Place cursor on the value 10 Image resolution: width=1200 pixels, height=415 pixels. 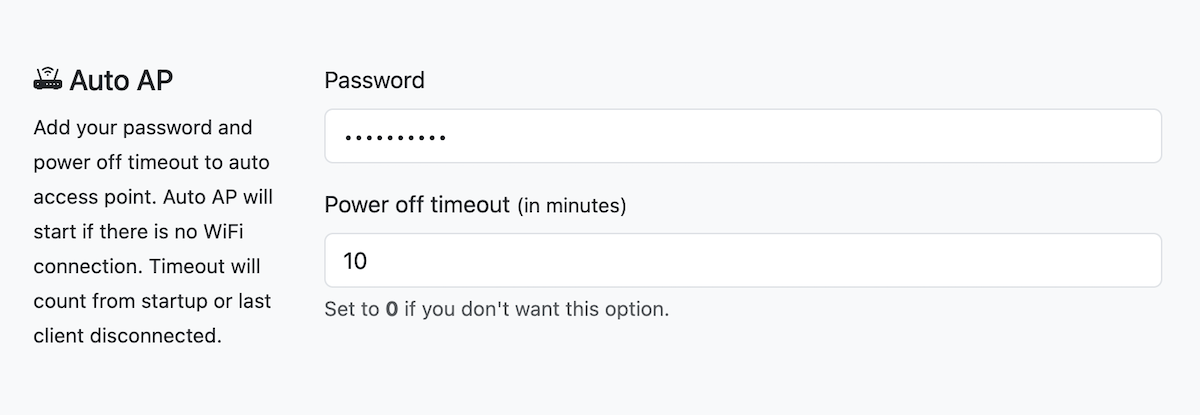[x=355, y=262]
